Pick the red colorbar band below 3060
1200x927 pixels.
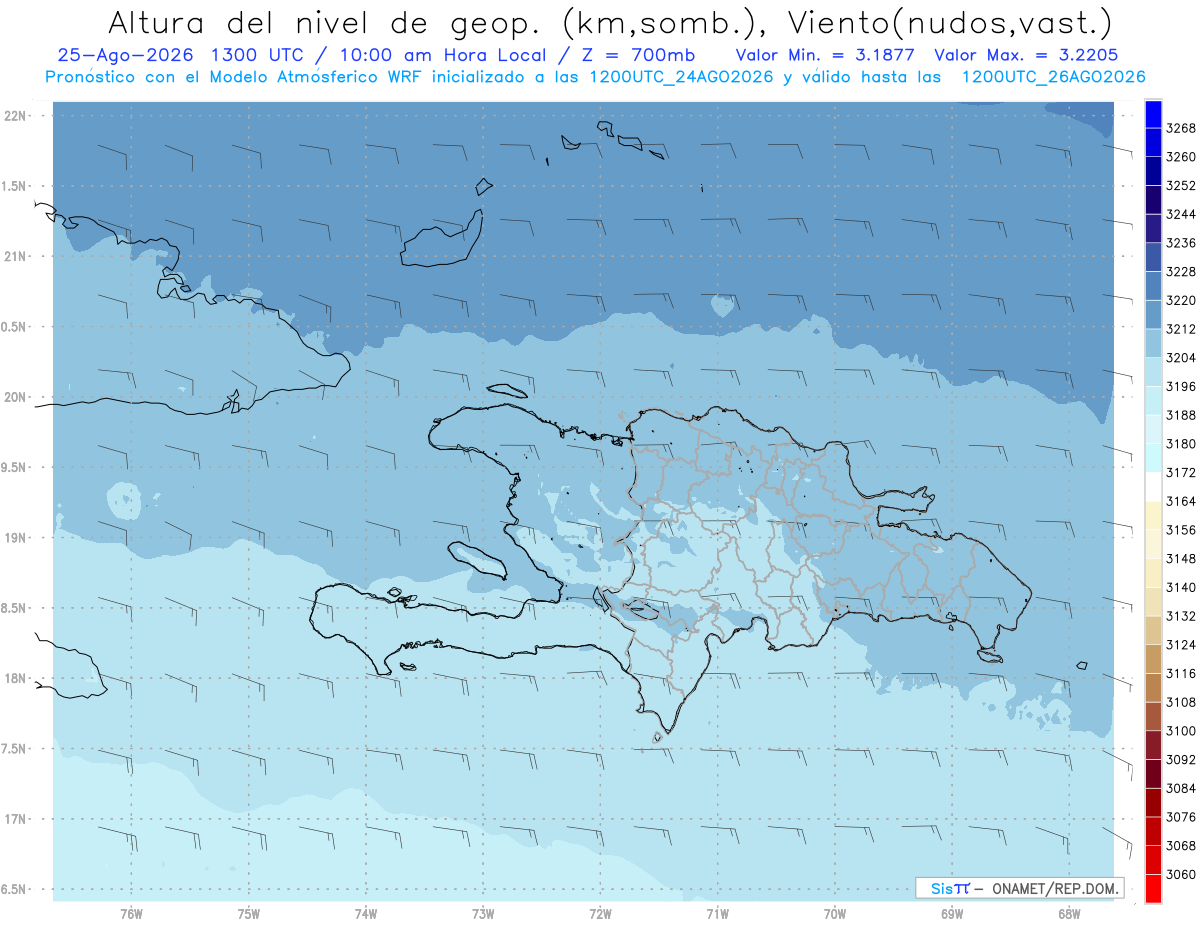pyautogui.click(x=1153, y=888)
